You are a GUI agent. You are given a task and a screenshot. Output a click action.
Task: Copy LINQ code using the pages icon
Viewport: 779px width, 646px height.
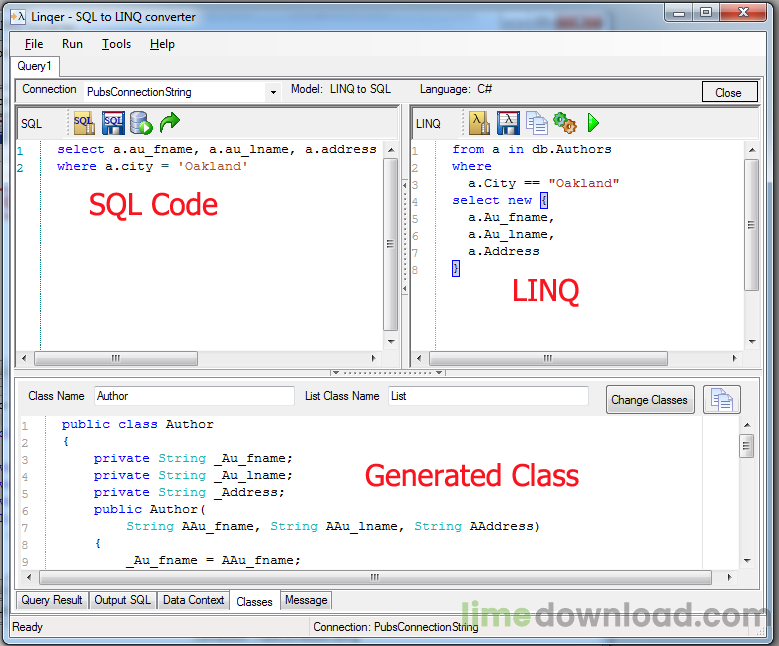537,123
